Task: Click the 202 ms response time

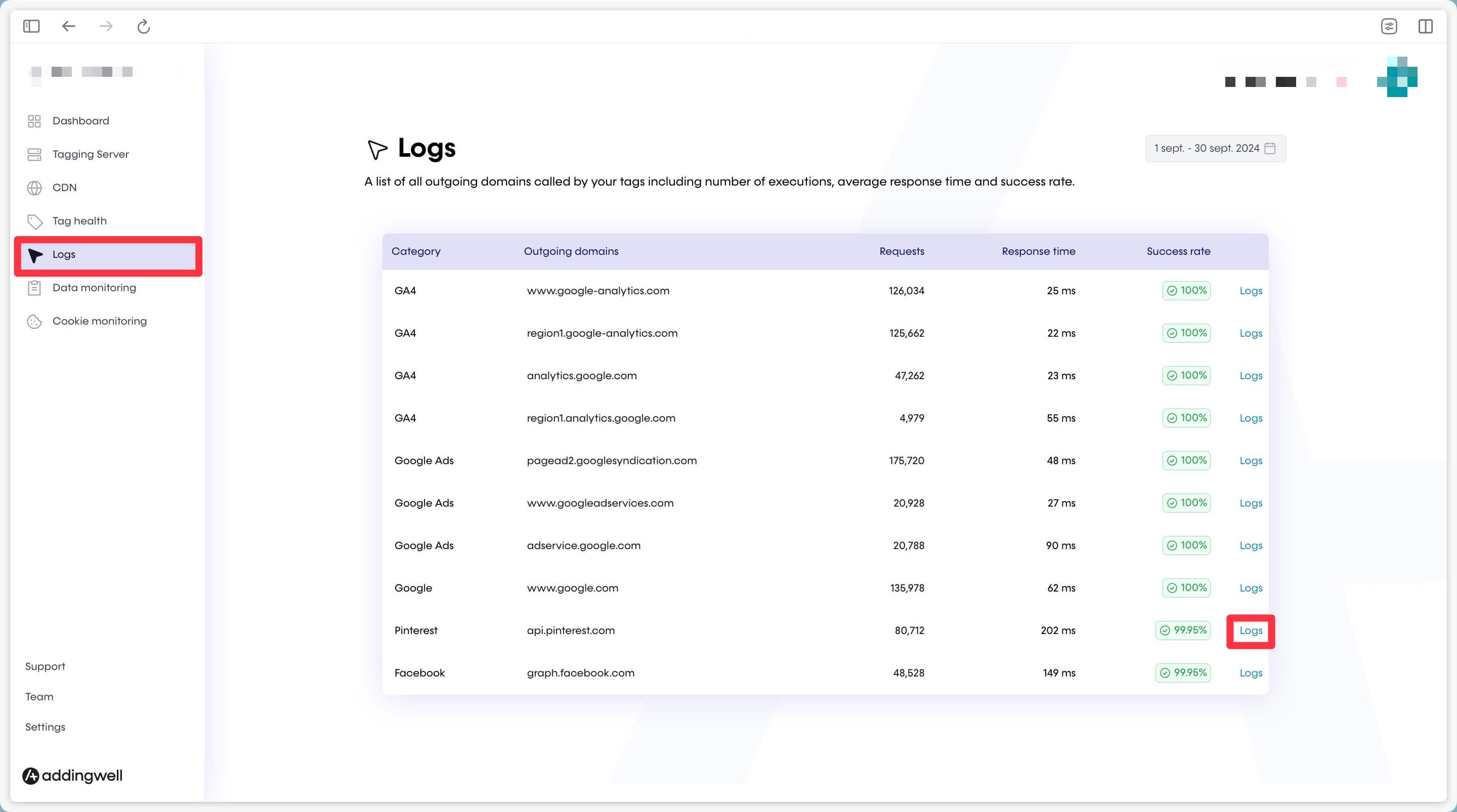Action: tap(1058, 630)
